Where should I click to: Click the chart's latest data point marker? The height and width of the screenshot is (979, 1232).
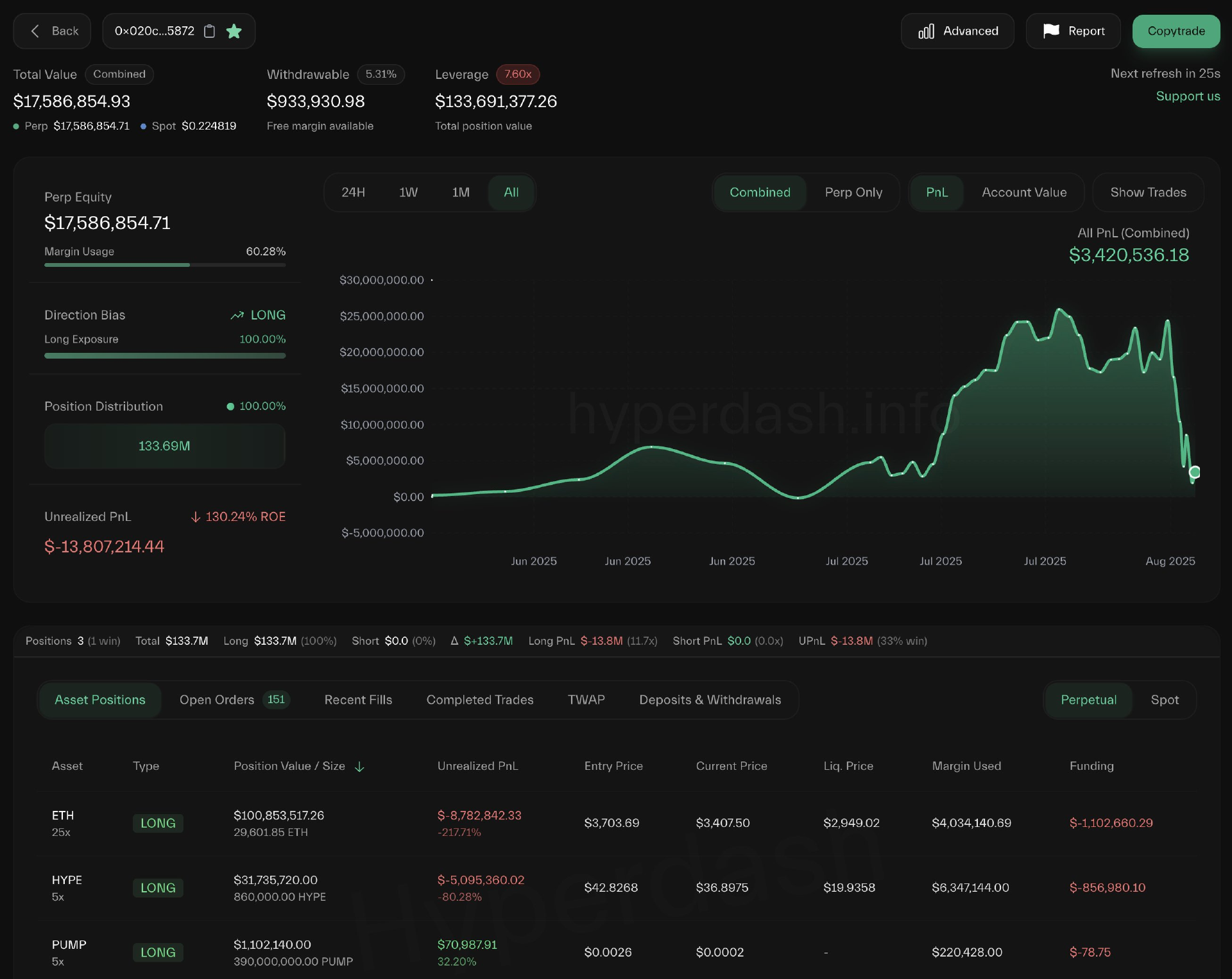click(1194, 472)
